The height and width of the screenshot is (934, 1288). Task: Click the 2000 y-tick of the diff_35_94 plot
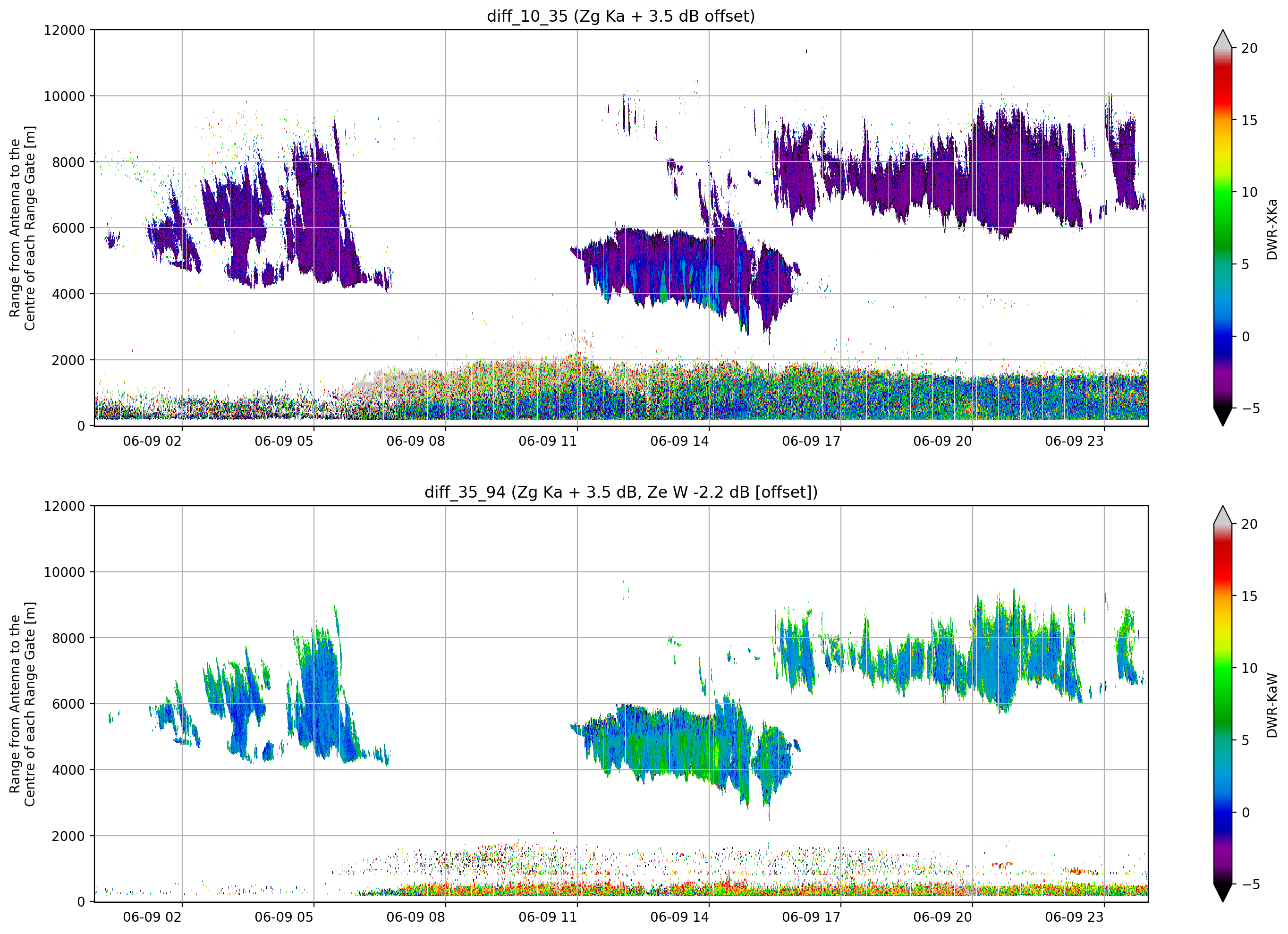(x=68, y=836)
